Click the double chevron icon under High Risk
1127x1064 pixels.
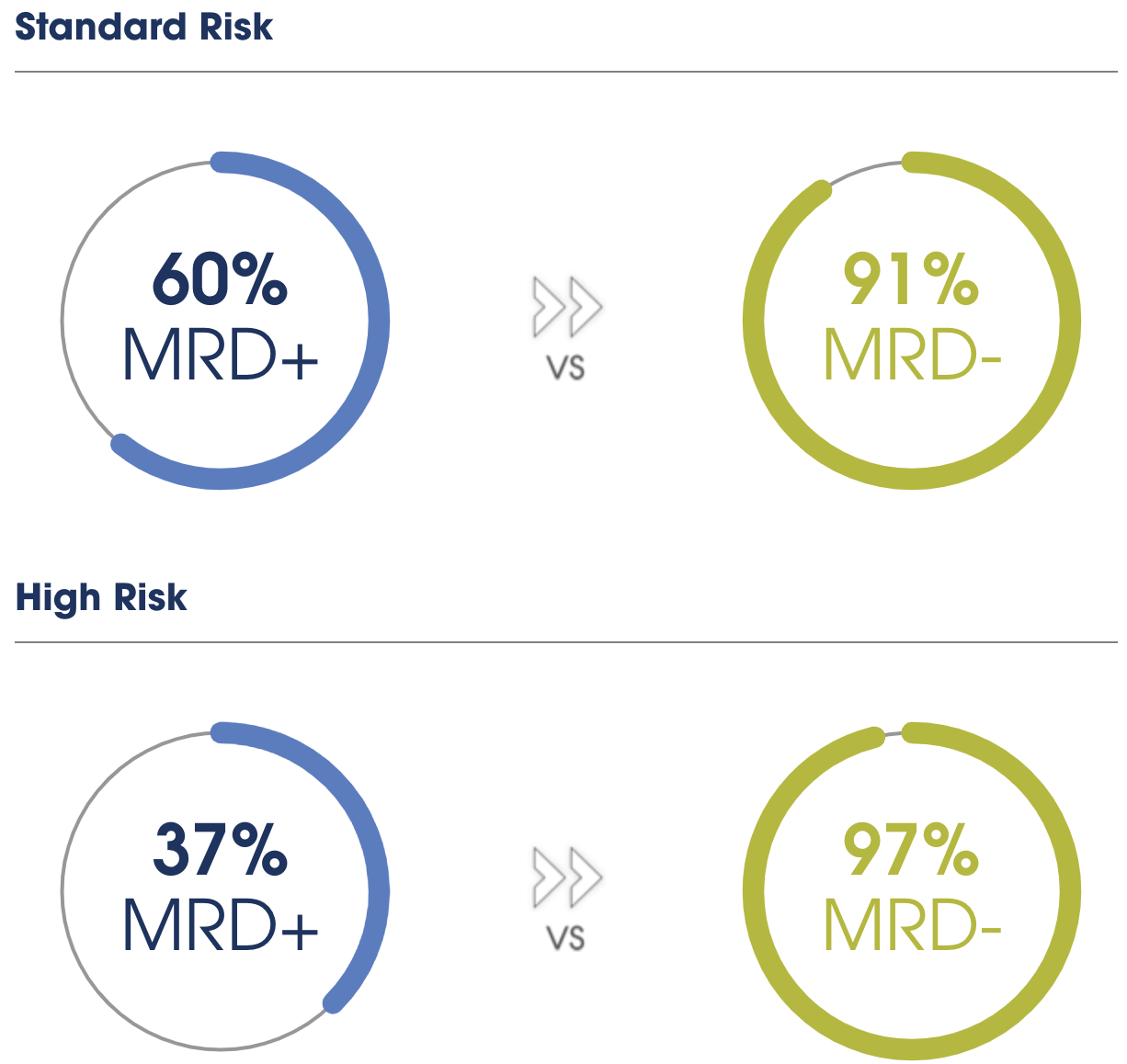pyautogui.click(x=566, y=877)
